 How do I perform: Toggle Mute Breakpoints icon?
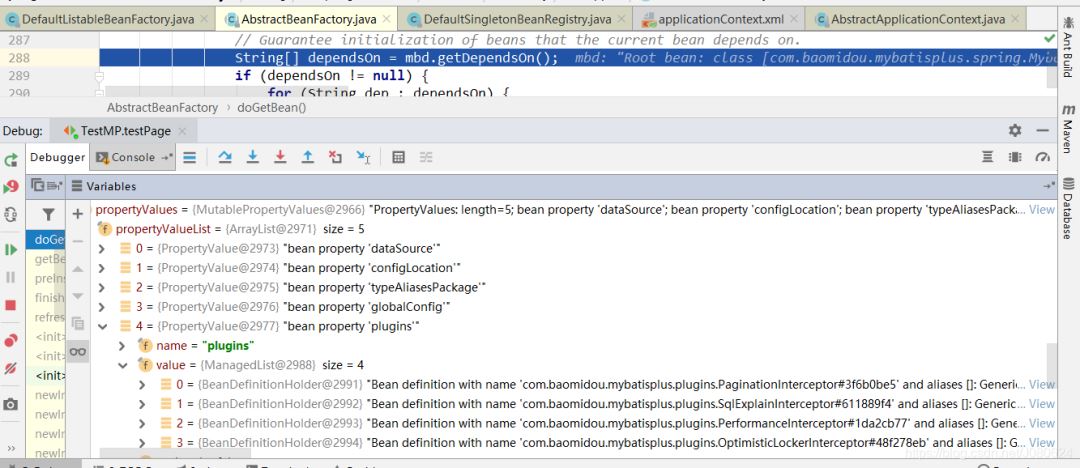[10, 369]
